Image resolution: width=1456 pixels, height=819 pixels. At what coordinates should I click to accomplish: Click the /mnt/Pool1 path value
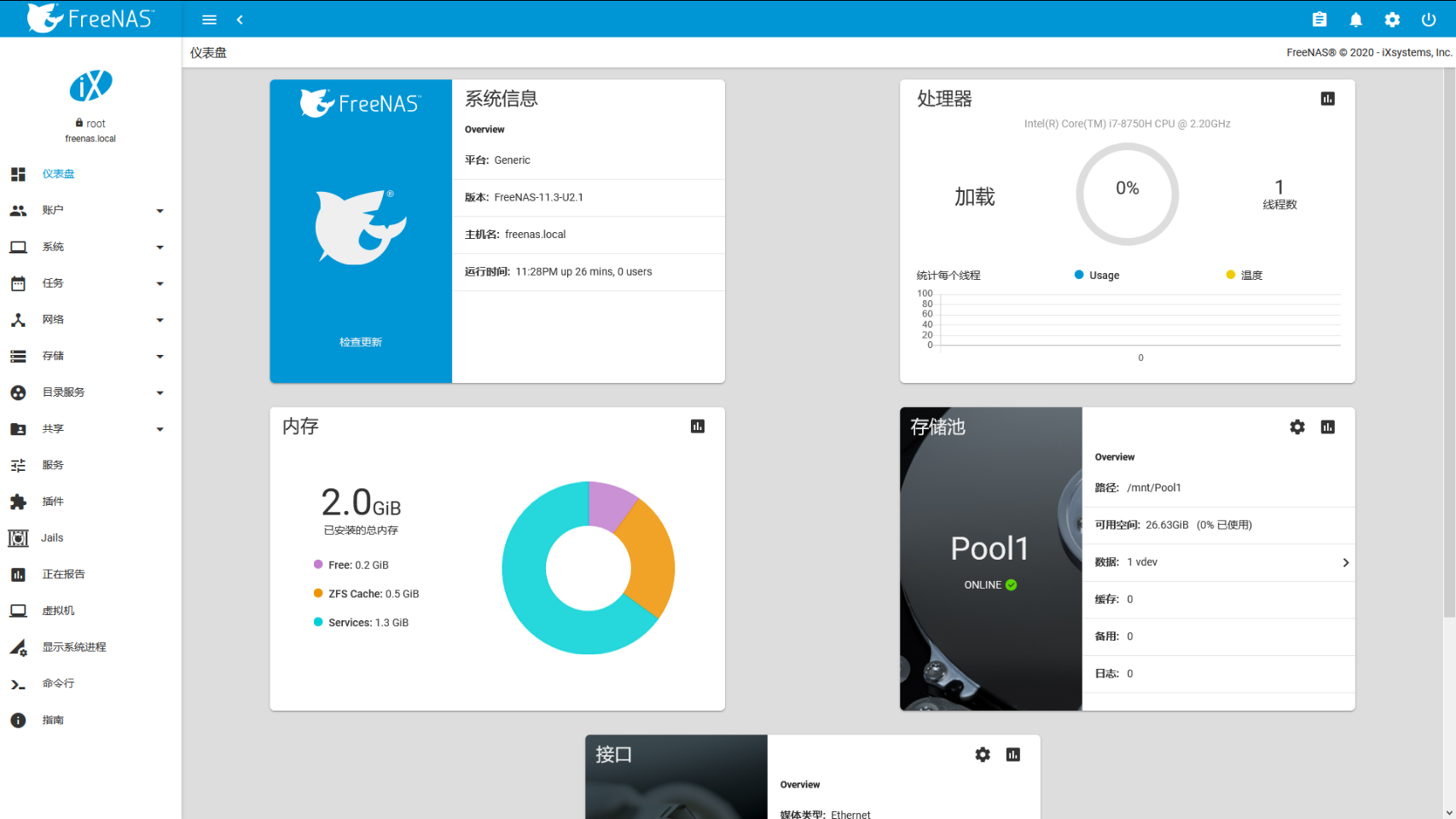[x=1154, y=488]
